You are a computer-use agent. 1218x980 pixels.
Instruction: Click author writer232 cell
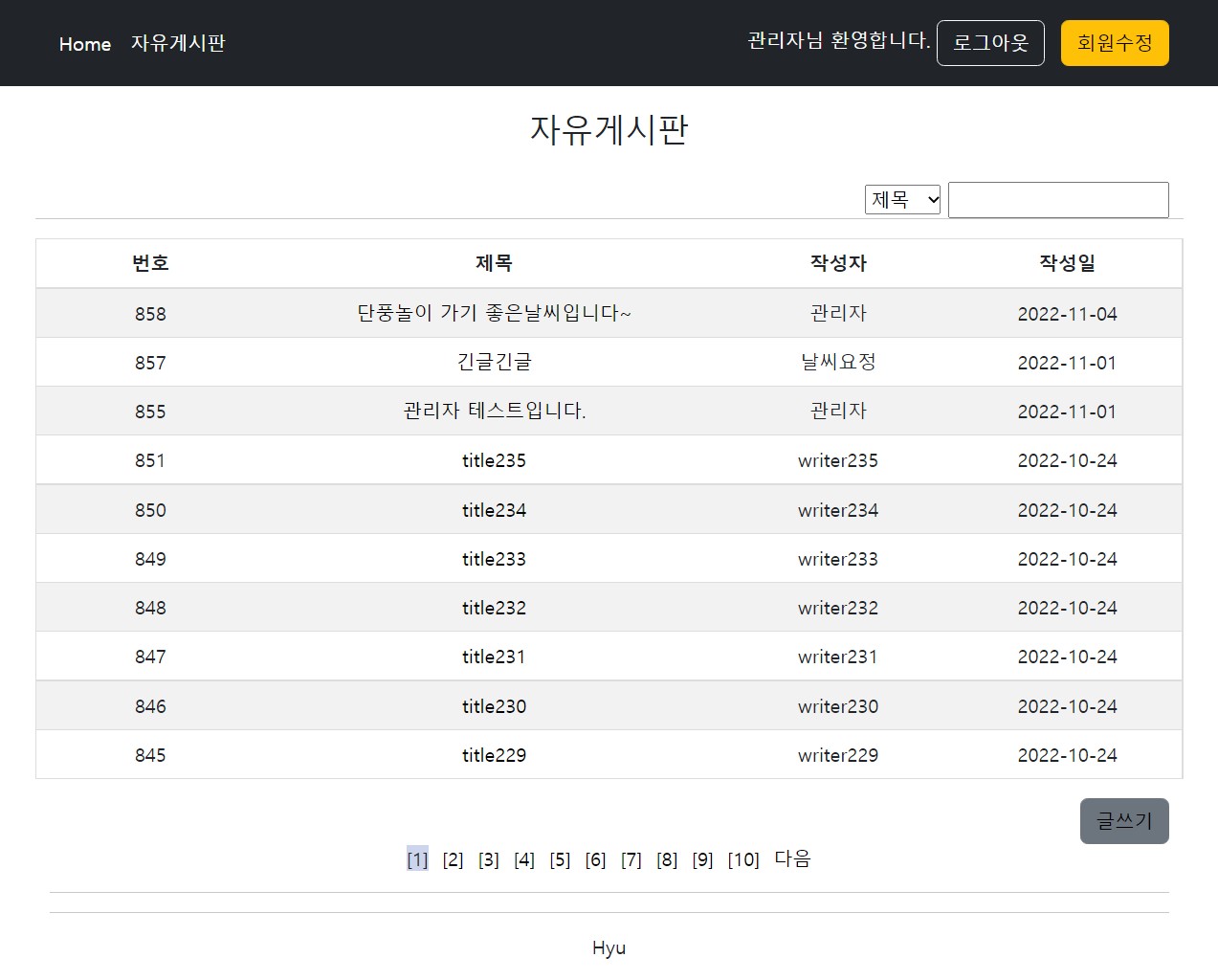tap(838, 608)
